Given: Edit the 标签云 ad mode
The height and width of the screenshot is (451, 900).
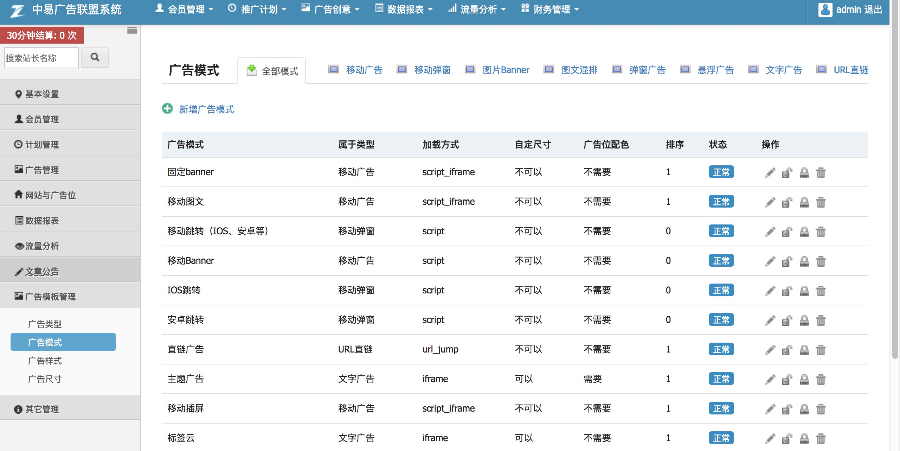Looking at the screenshot, I should pos(770,438).
